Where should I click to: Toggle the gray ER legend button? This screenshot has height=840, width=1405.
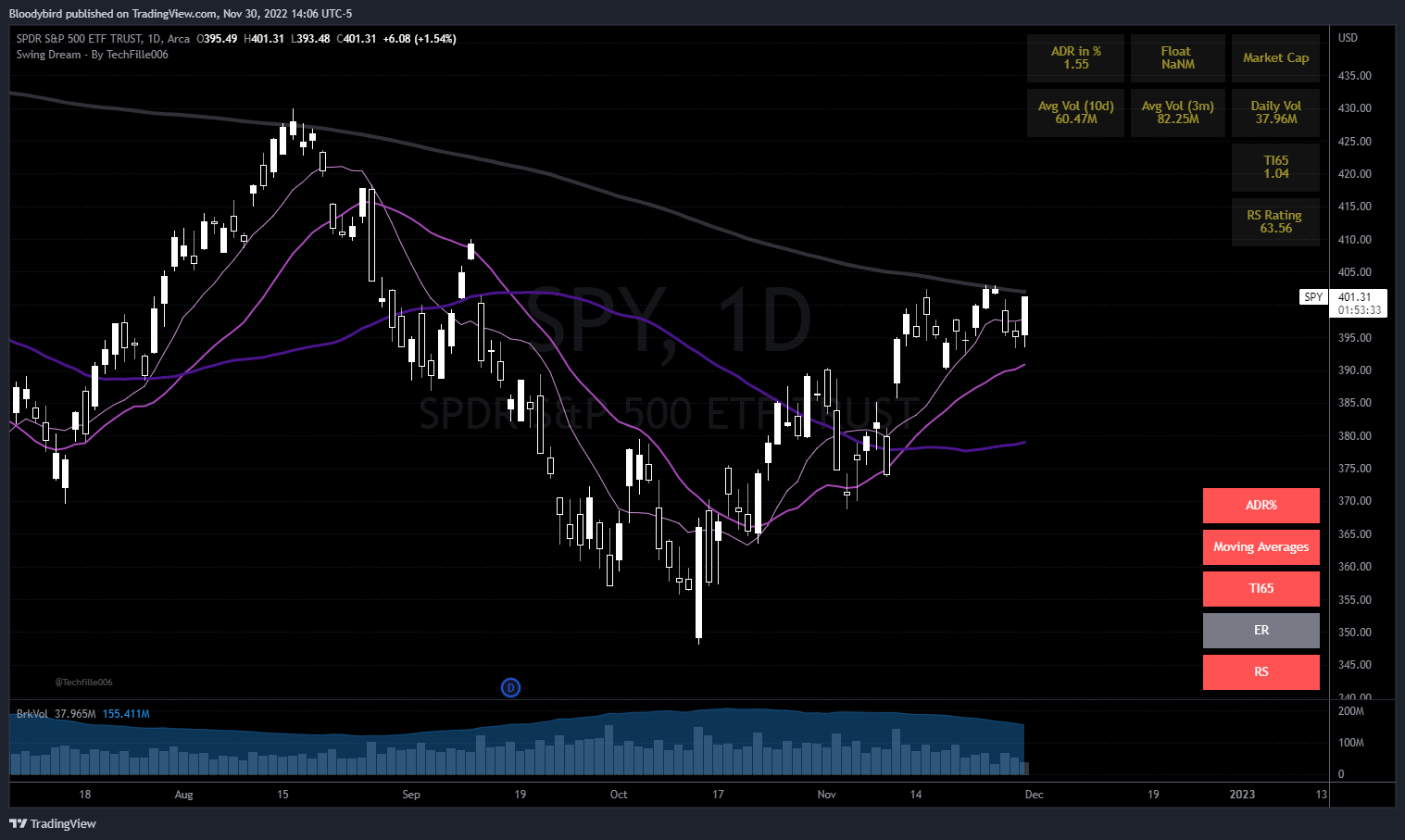(1261, 631)
